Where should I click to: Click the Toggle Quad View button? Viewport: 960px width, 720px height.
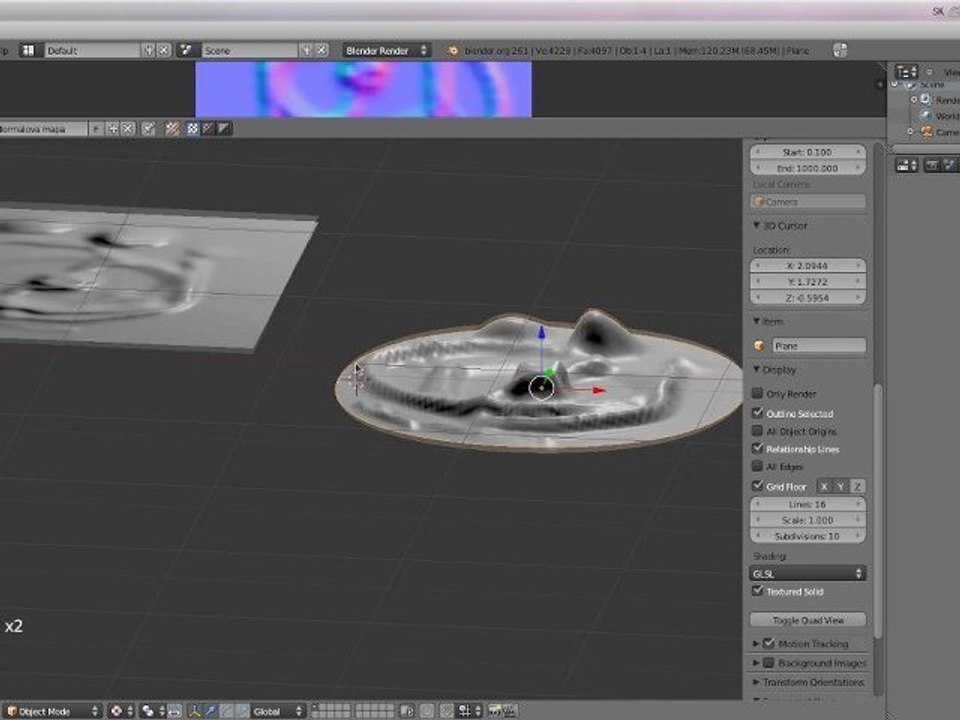click(x=808, y=620)
